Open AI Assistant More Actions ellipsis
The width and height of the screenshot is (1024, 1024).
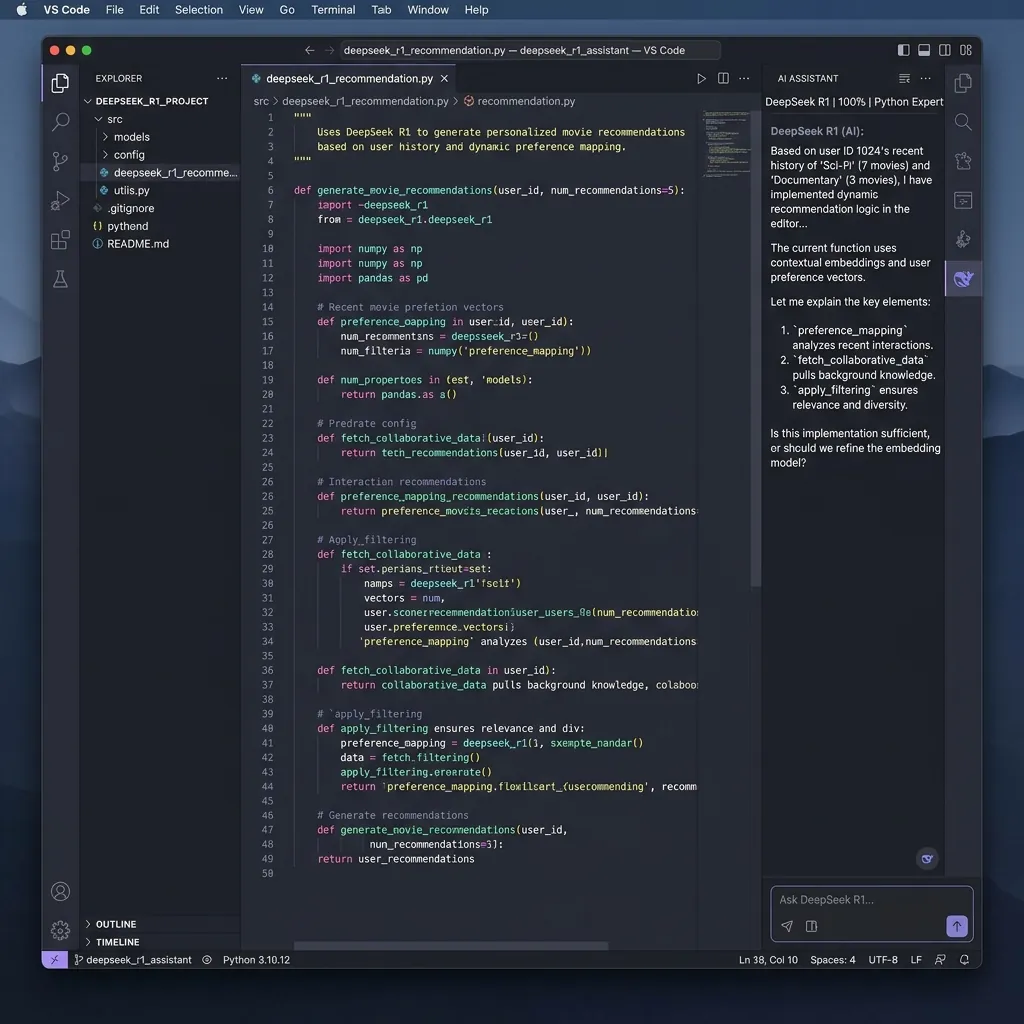point(925,78)
